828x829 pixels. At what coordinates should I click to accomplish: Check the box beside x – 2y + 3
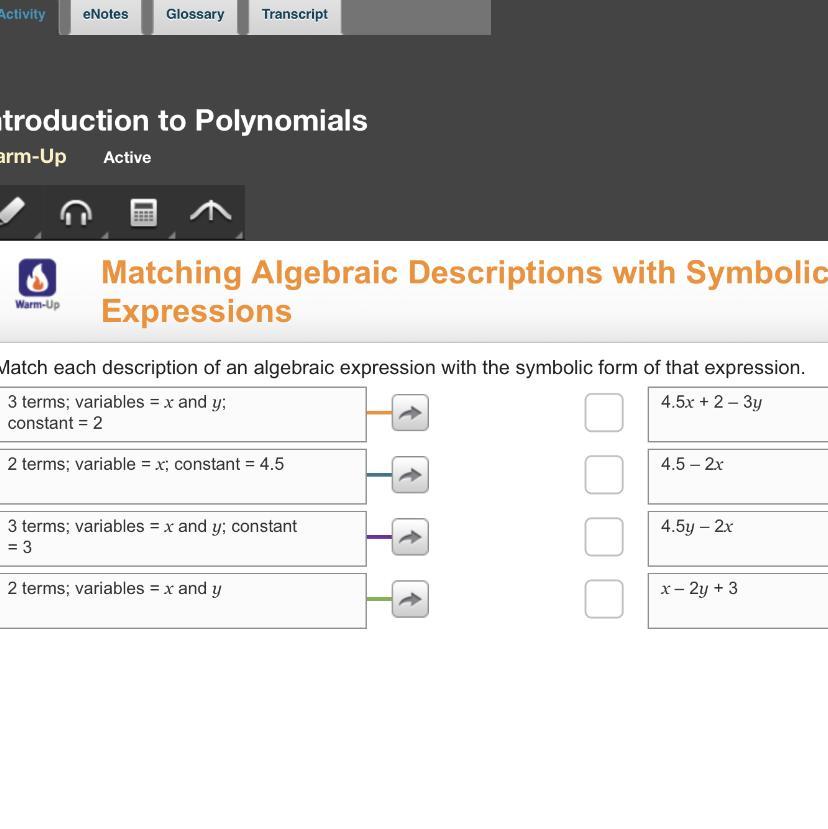[604, 599]
